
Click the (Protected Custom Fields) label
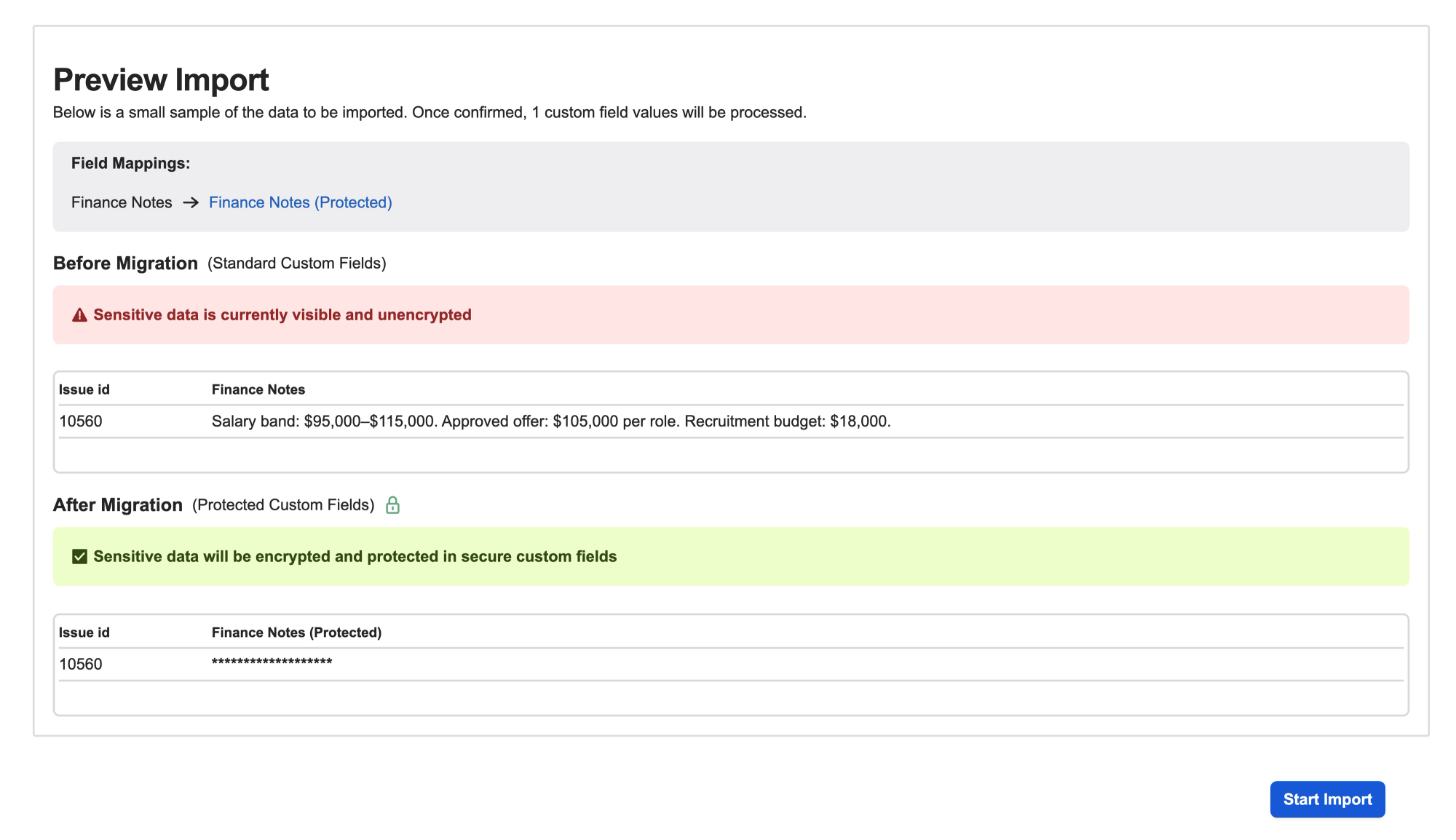click(283, 505)
